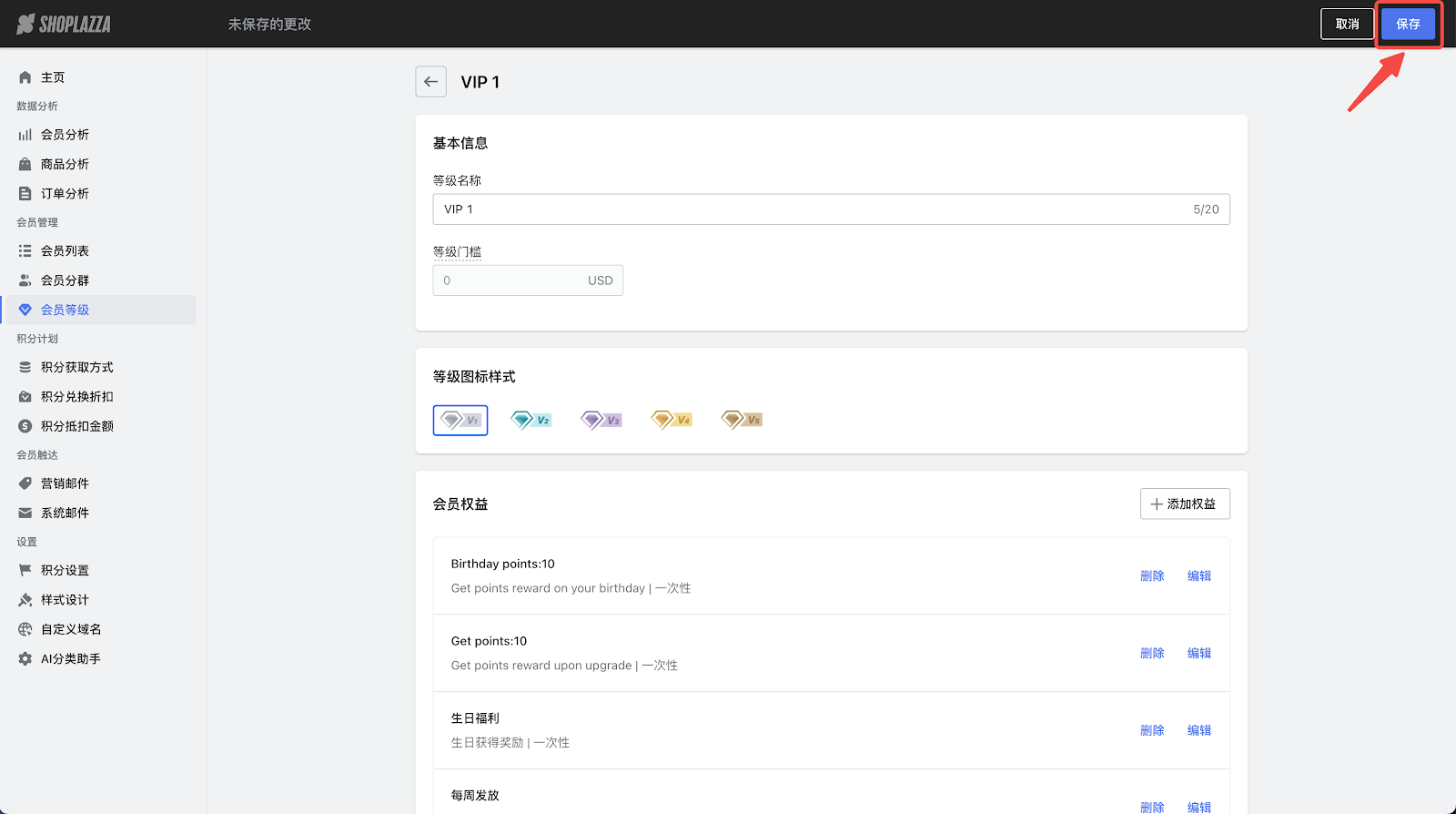
Task: Click the 会员列表 list icon
Action: [x=25, y=250]
